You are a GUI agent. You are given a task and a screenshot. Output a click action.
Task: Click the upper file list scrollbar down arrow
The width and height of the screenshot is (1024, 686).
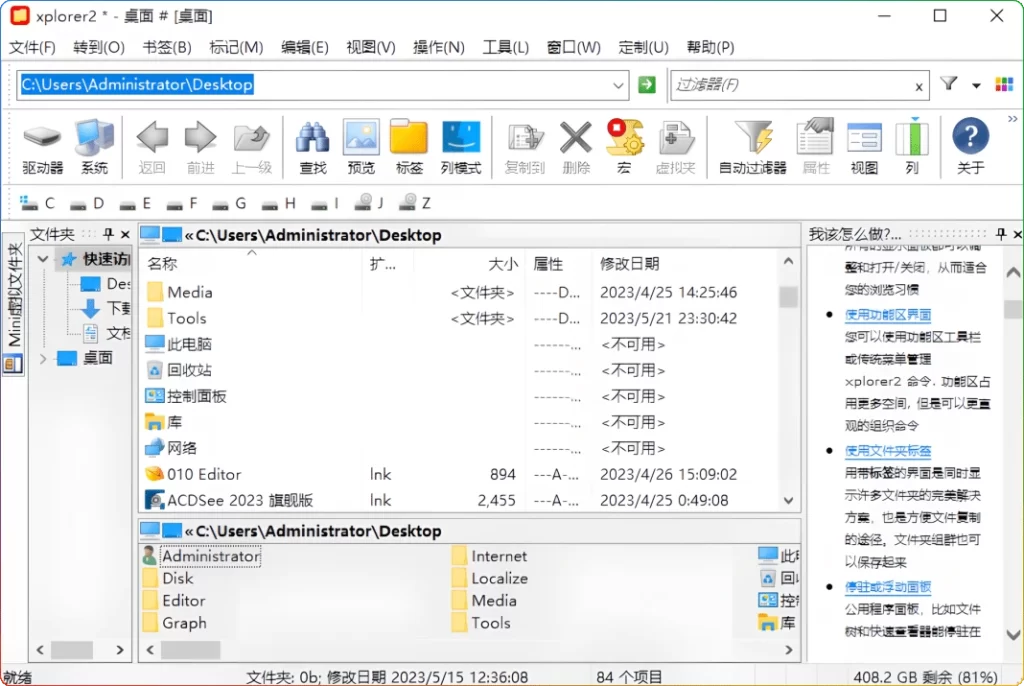coord(788,500)
